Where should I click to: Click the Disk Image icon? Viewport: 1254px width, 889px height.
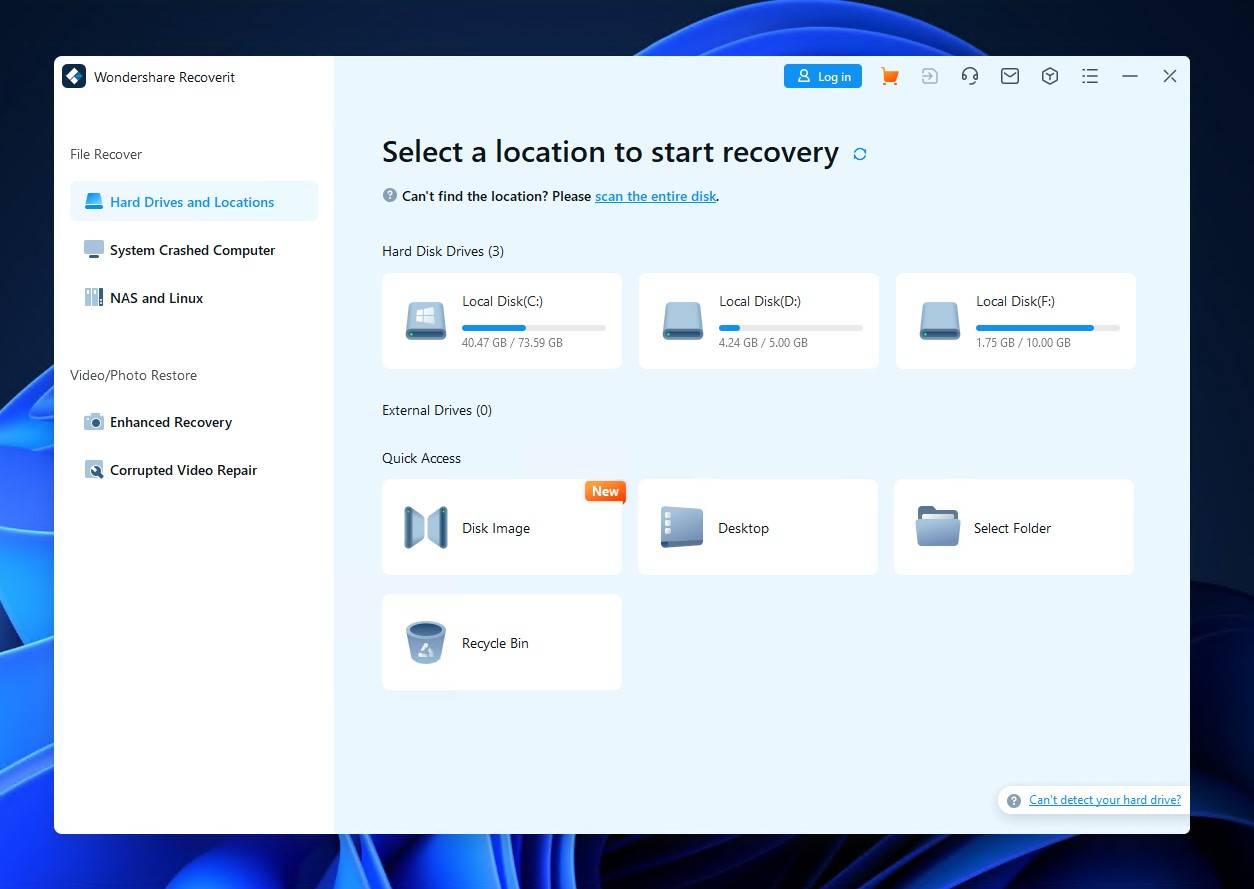tap(426, 527)
